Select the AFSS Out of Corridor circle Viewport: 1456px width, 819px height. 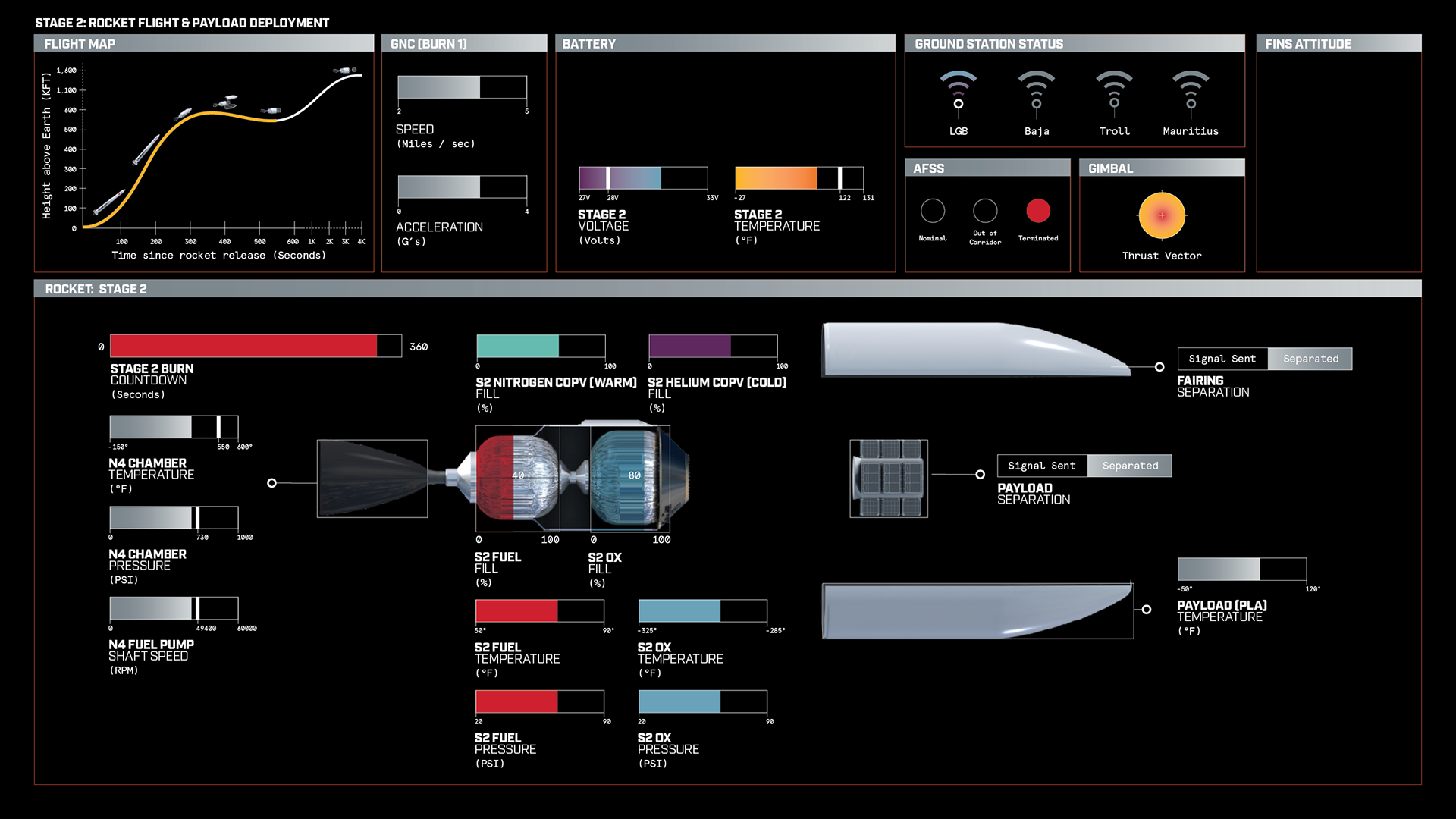(x=985, y=211)
